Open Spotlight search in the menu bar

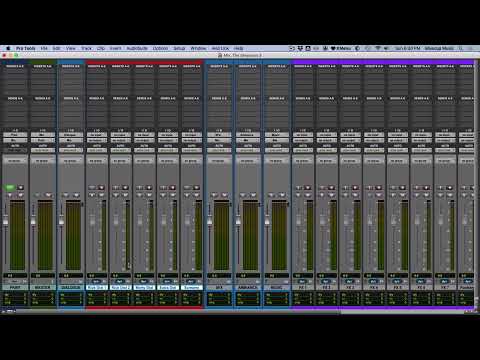pos(461,48)
